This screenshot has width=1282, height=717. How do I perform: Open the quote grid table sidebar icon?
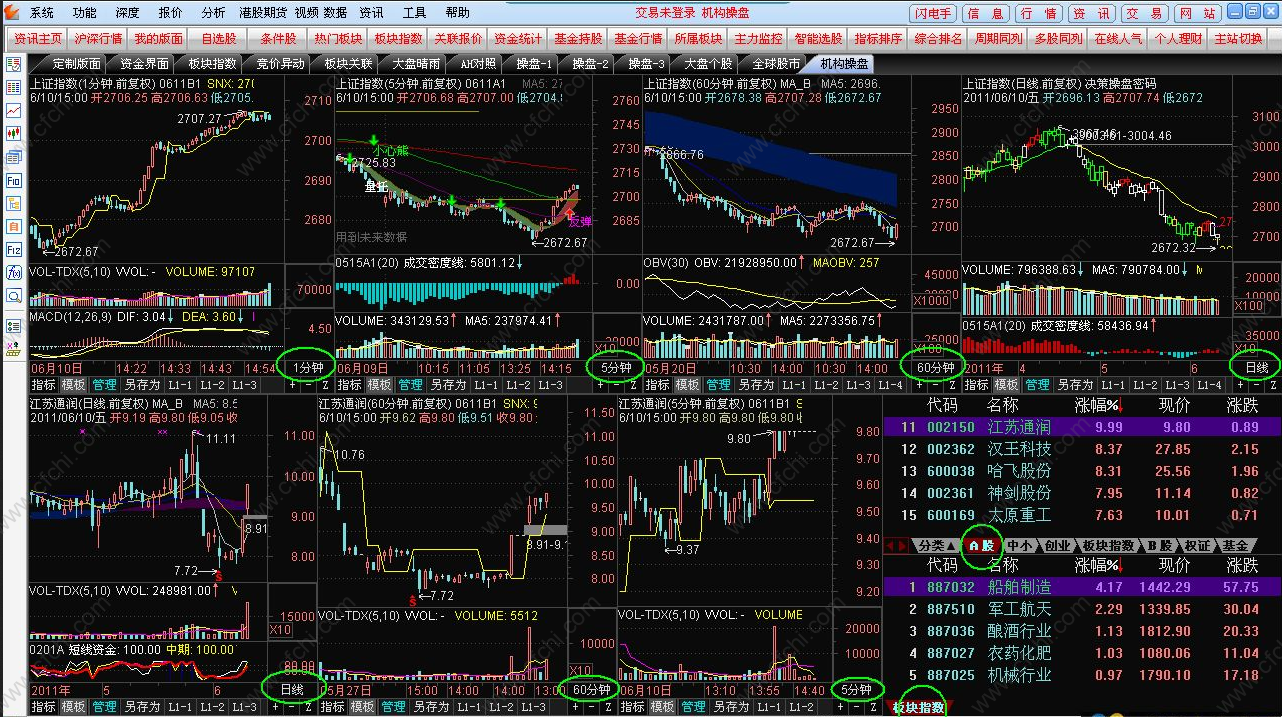click(x=14, y=87)
